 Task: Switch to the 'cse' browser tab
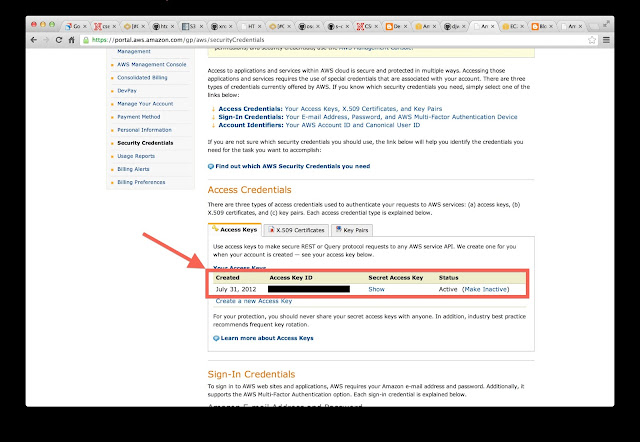pyautogui.click(x=105, y=27)
